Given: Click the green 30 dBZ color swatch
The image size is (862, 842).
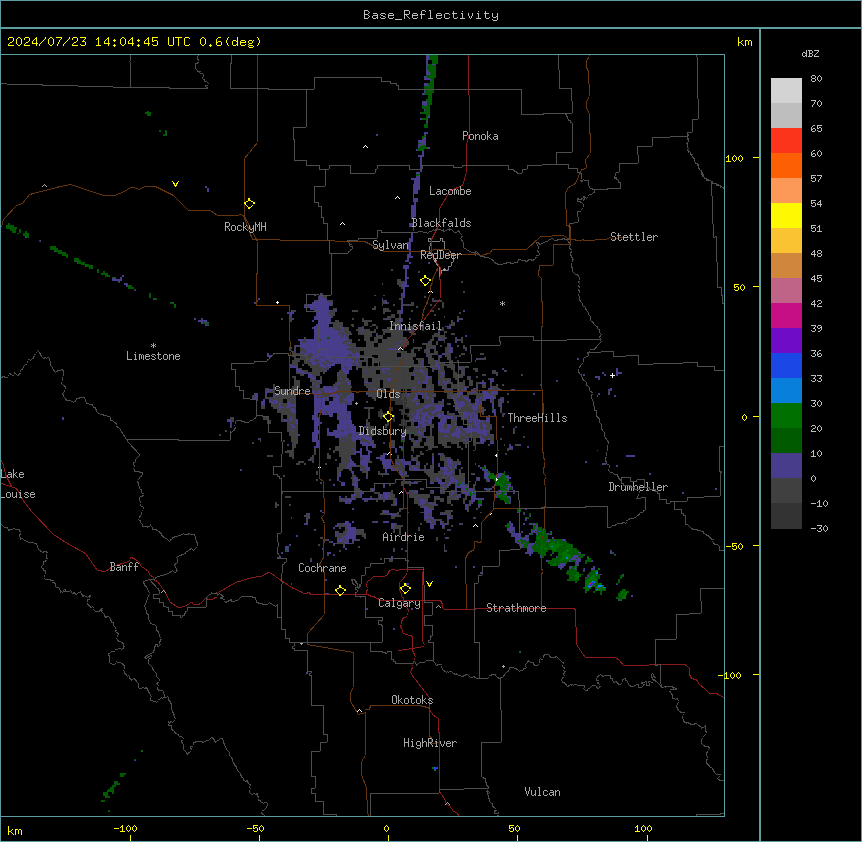Looking at the screenshot, I should tap(786, 416).
